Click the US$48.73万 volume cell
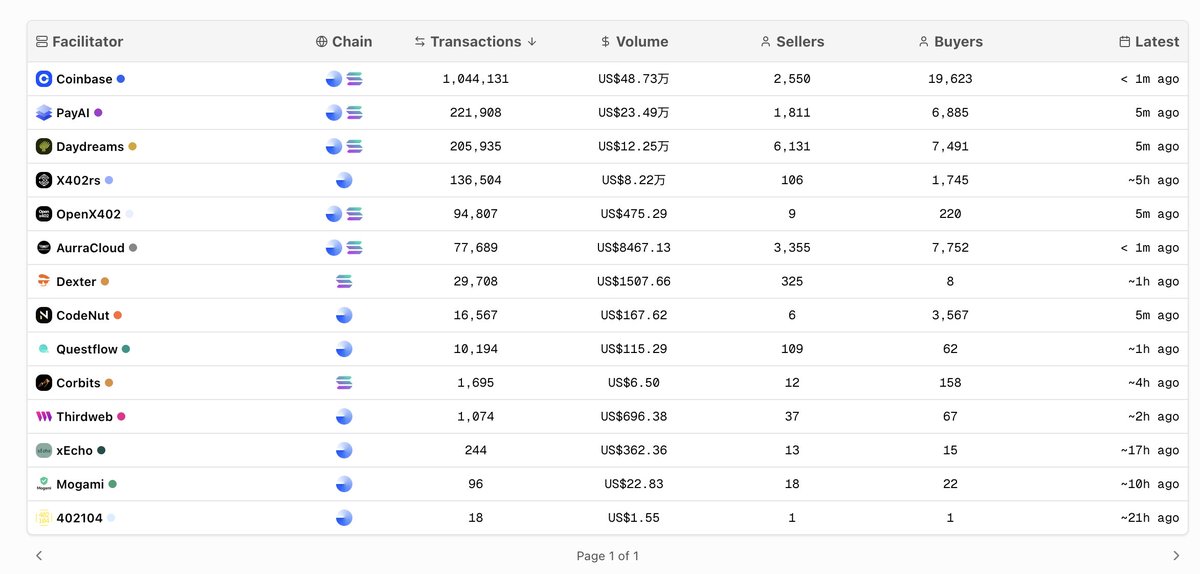Viewport: 1200px width, 574px height. click(x=634, y=79)
